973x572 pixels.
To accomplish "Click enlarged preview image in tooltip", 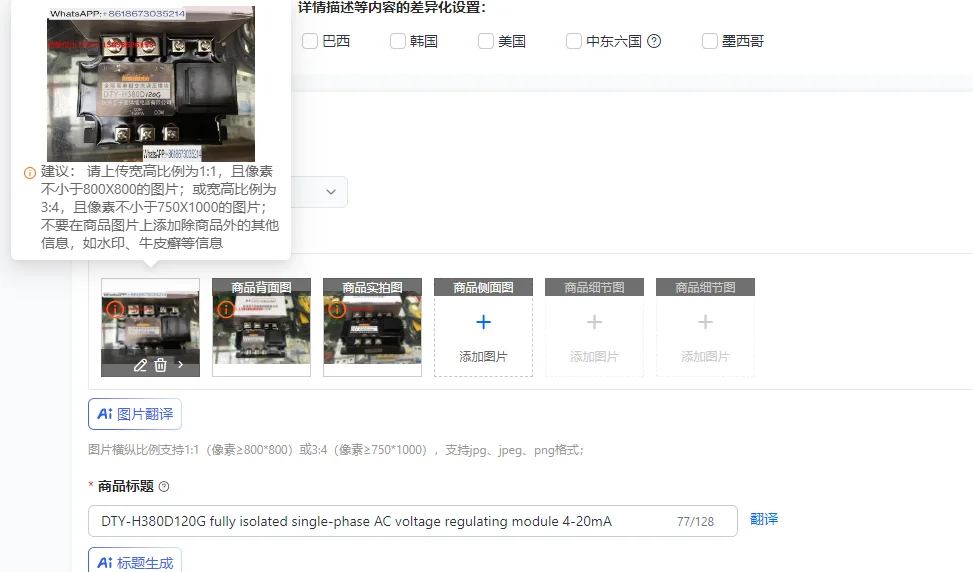I will (151, 84).
